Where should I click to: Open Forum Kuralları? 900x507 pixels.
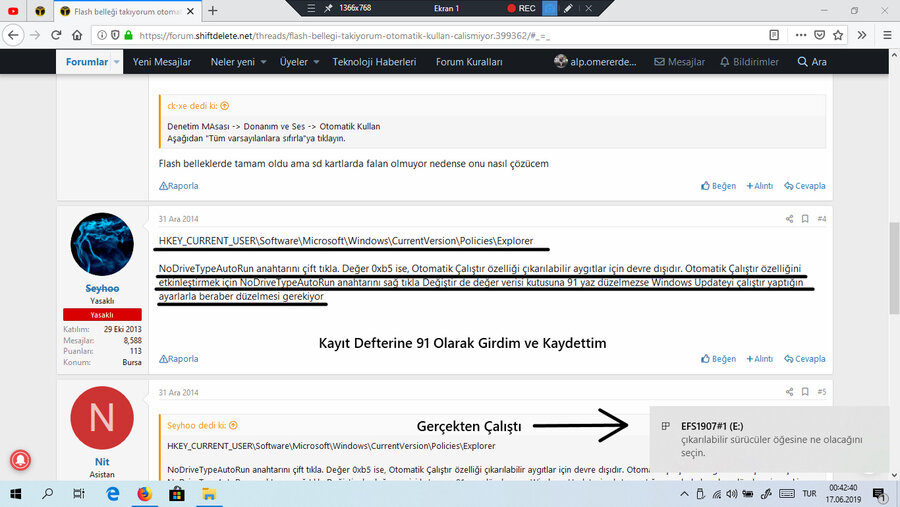(x=469, y=61)
